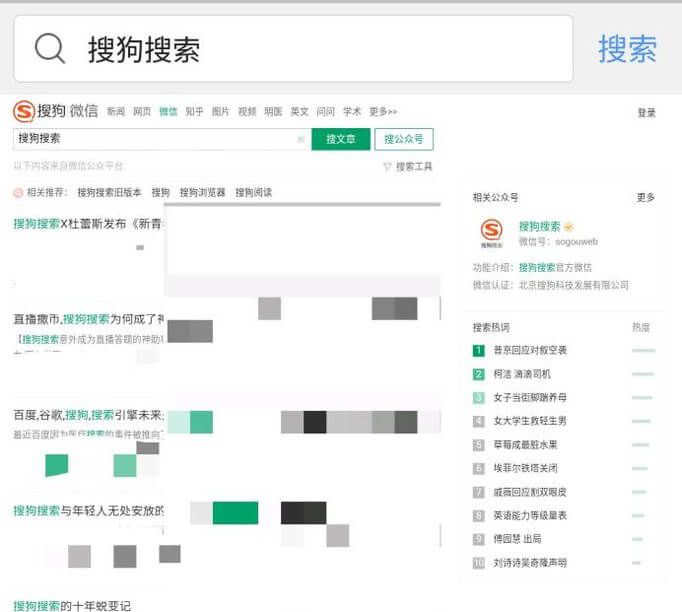Click 北京搜狗科技发展有限公司 certification text

[x=574, y=285]
